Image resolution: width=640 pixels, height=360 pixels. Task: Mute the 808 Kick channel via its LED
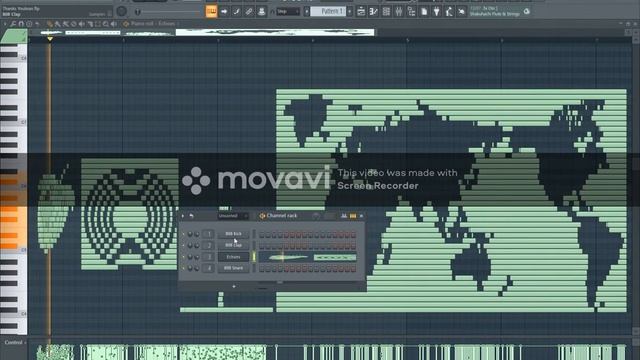183,234
